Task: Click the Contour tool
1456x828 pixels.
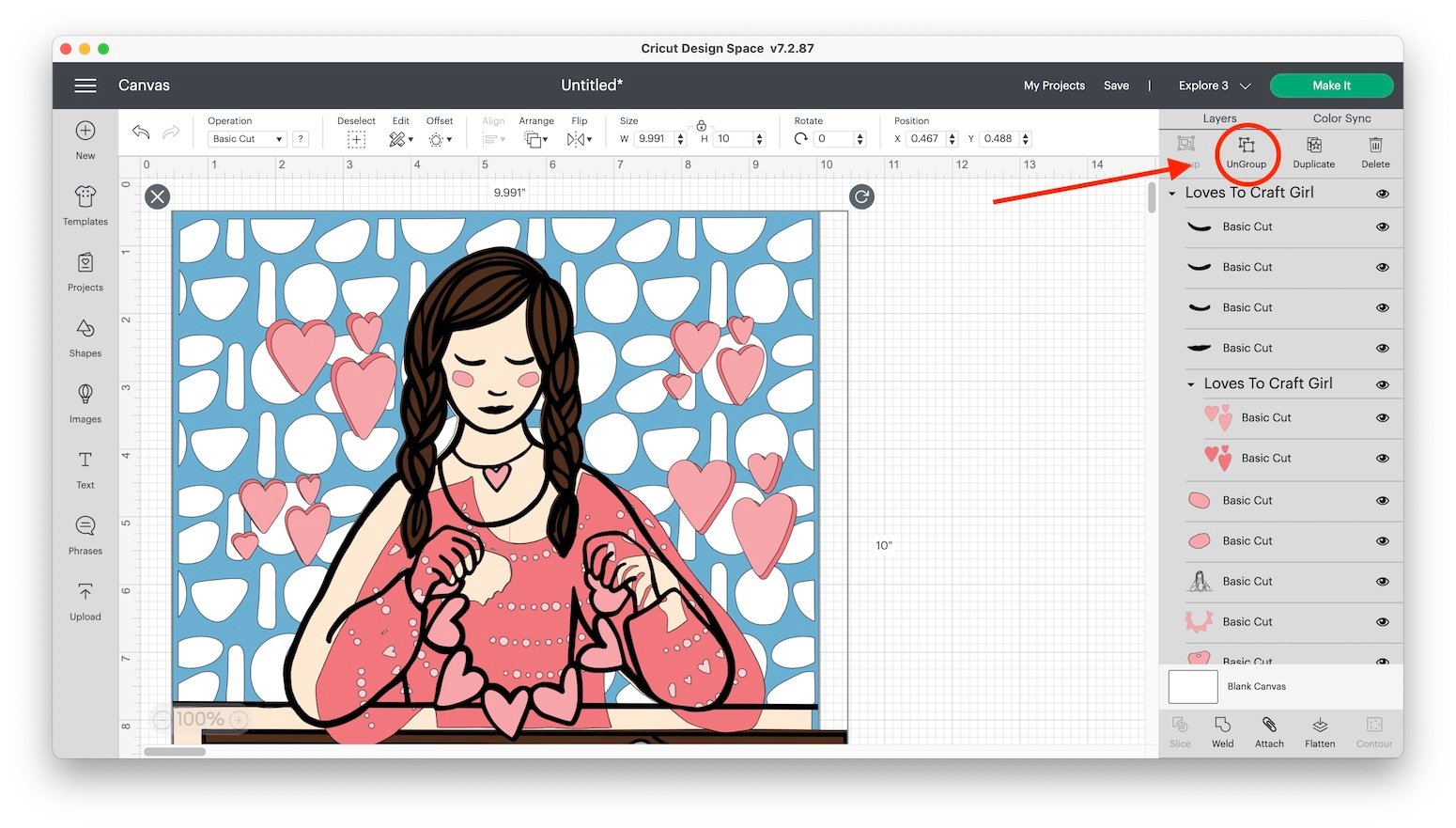Action: pyautogui.click(x=1374, y=731)
